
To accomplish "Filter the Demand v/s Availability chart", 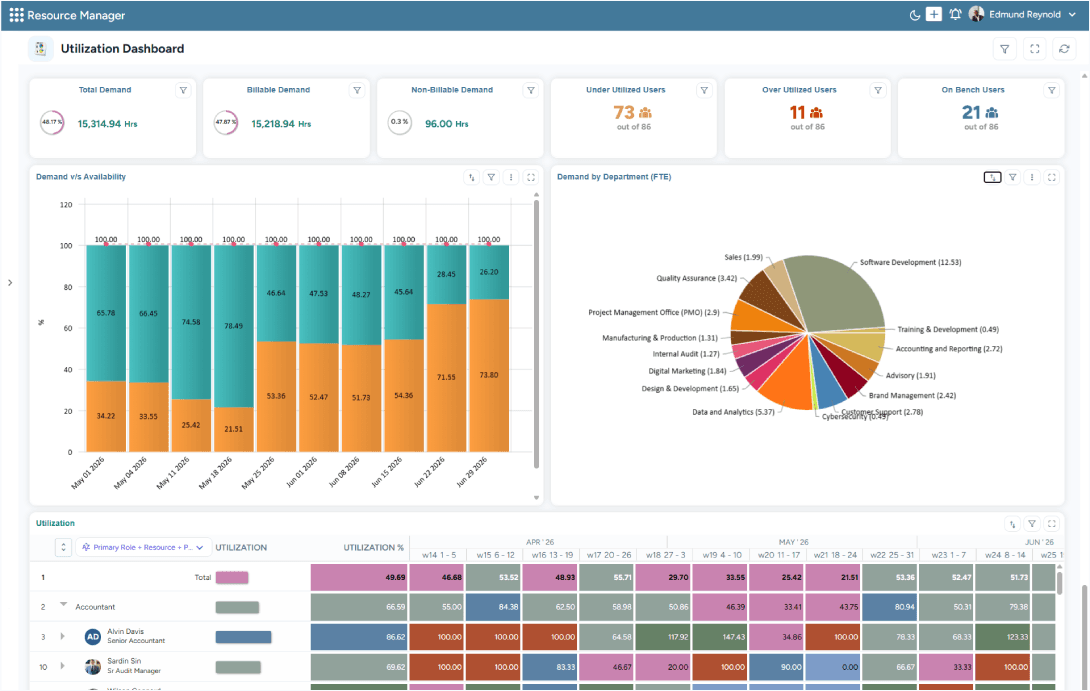I will point(491,177).
